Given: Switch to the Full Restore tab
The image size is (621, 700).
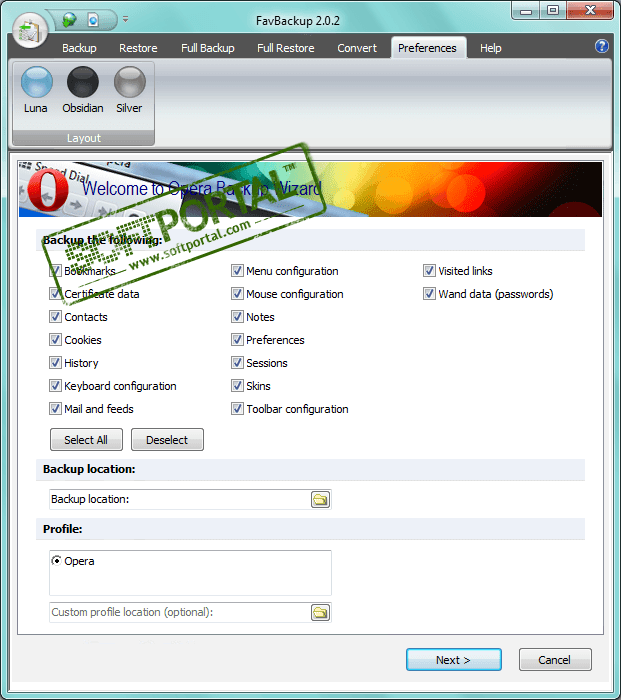Looking at the screenshot, I should pos(286,48).
